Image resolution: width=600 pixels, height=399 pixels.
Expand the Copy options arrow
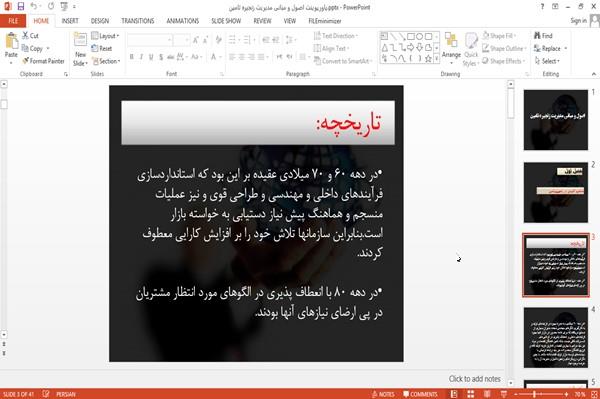pyautogui.click(x=48, y=48)
